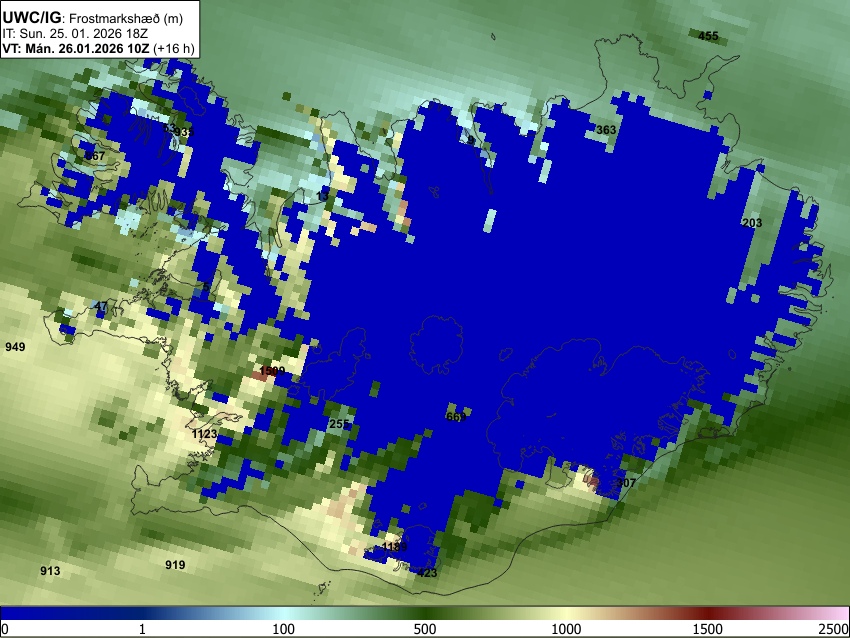Click the 1509 value label on the map
This screenshot has width=850, height=638.
pos(272,371)
